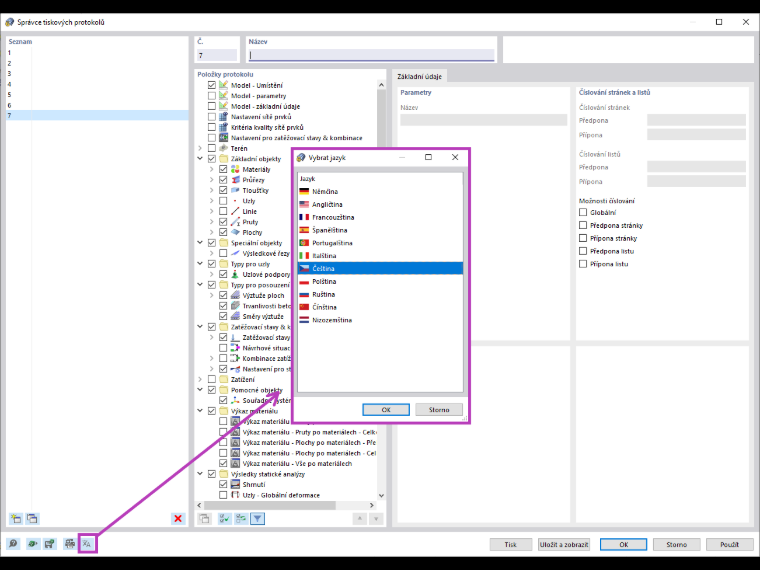Click the Tisk button
The width and height of the screenshot is (760, 570).
click(x=510, y=544)
